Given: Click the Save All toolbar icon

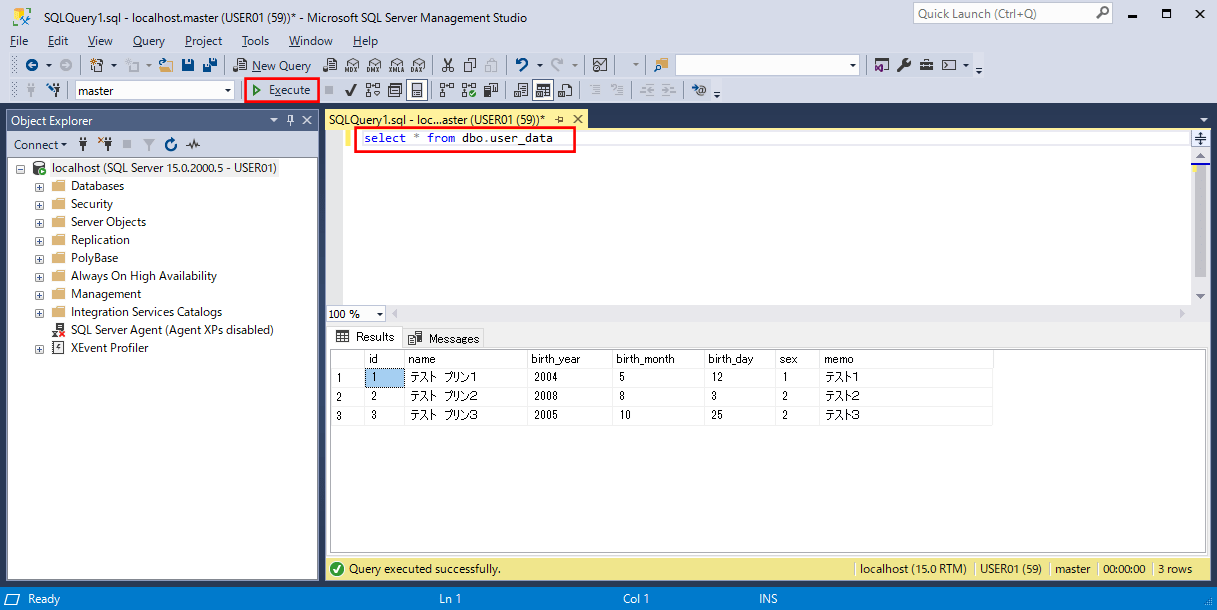Looking at the screenshot, I should pyautogui.click(x=209, y=65).
